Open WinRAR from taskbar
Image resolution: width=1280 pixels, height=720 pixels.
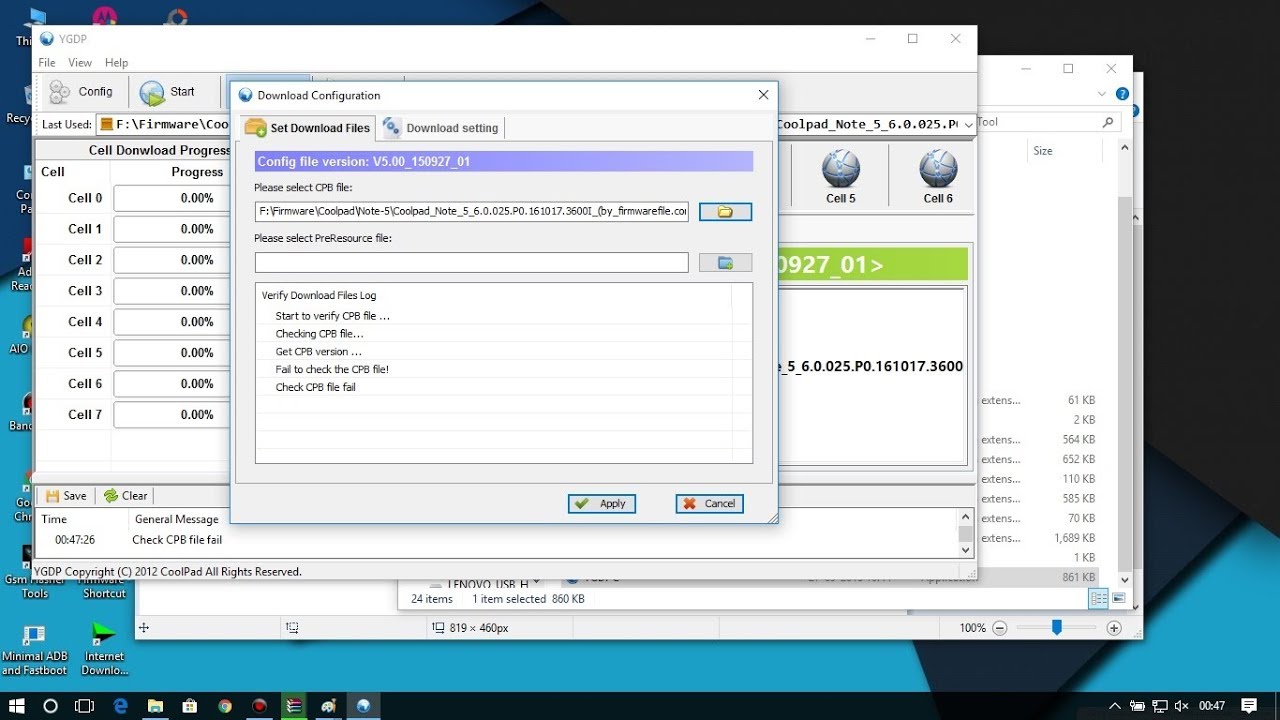click(x=294, y=706)
